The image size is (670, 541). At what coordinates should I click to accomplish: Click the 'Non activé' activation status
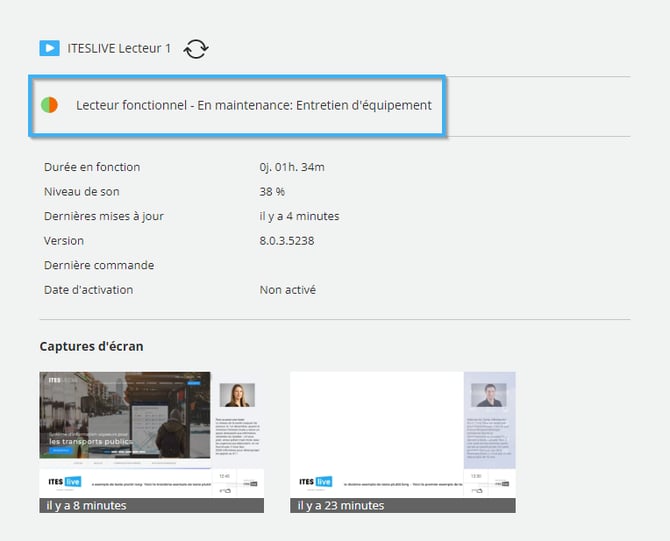click(287, 290)
